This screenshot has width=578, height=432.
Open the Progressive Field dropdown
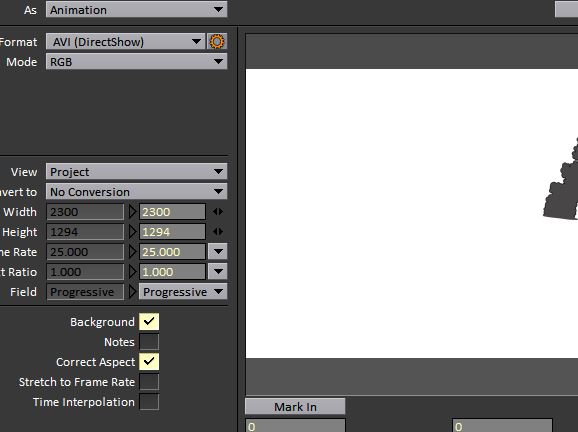tap(183, 292)
